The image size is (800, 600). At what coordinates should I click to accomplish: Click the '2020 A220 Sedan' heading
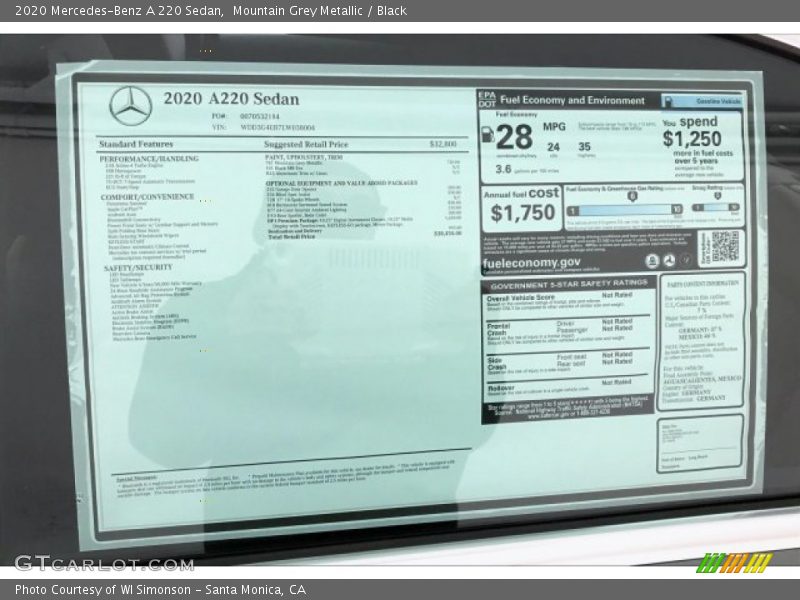pyautogui.click(x=231, y=98)
